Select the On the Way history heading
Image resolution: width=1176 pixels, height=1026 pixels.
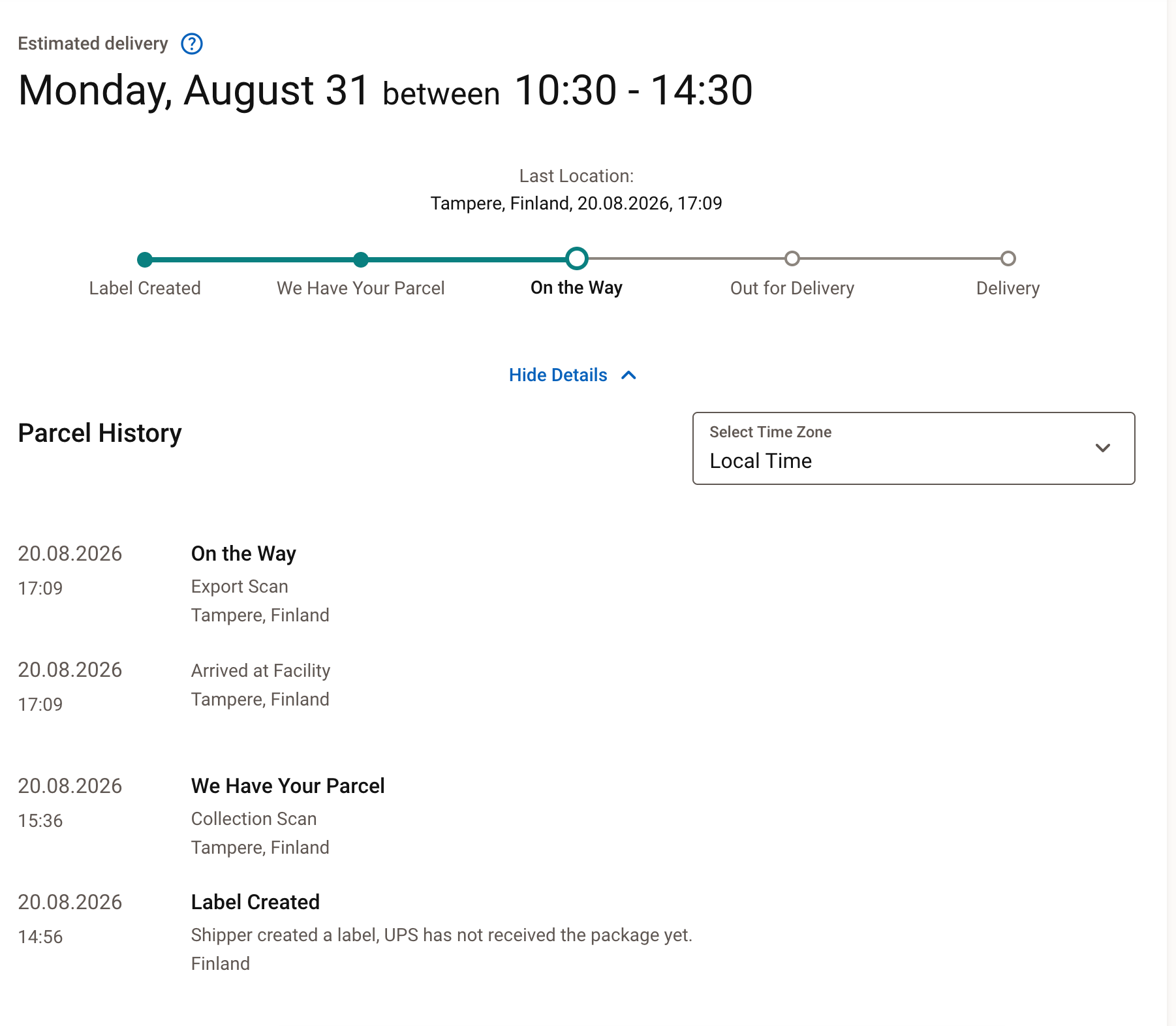point(243,553)
